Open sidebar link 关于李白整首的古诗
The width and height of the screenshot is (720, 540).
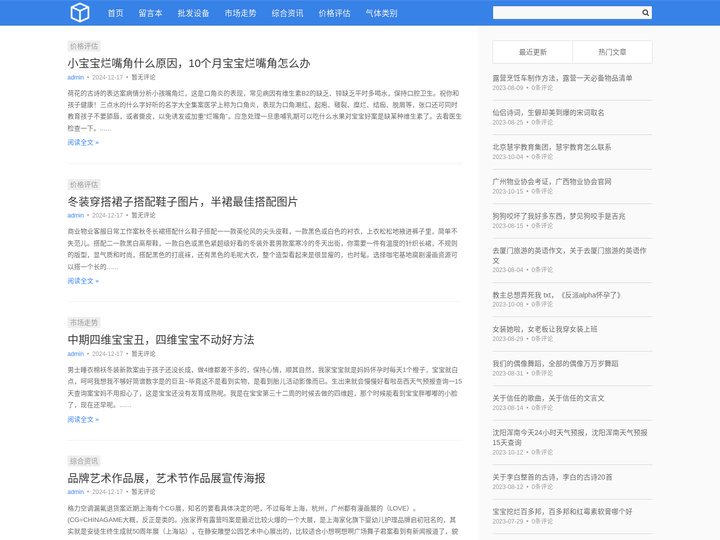pyautogui.click(x=552, y=477)
